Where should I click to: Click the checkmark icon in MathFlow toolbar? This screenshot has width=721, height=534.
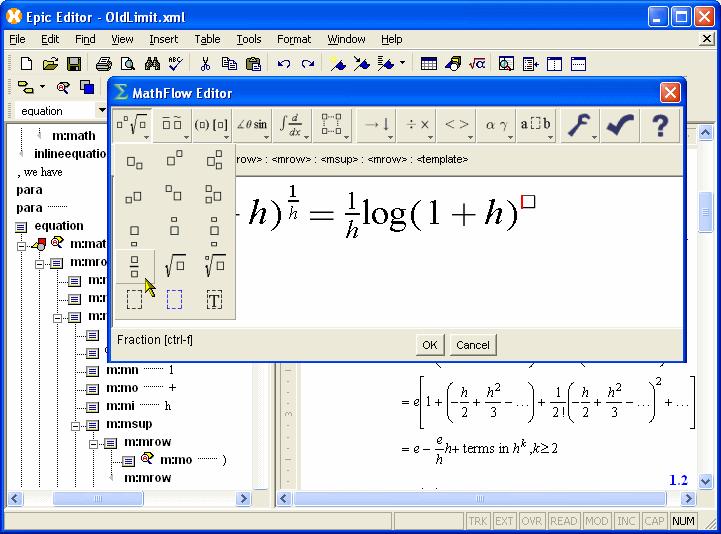pyautogui.click(x=620, y=125)
